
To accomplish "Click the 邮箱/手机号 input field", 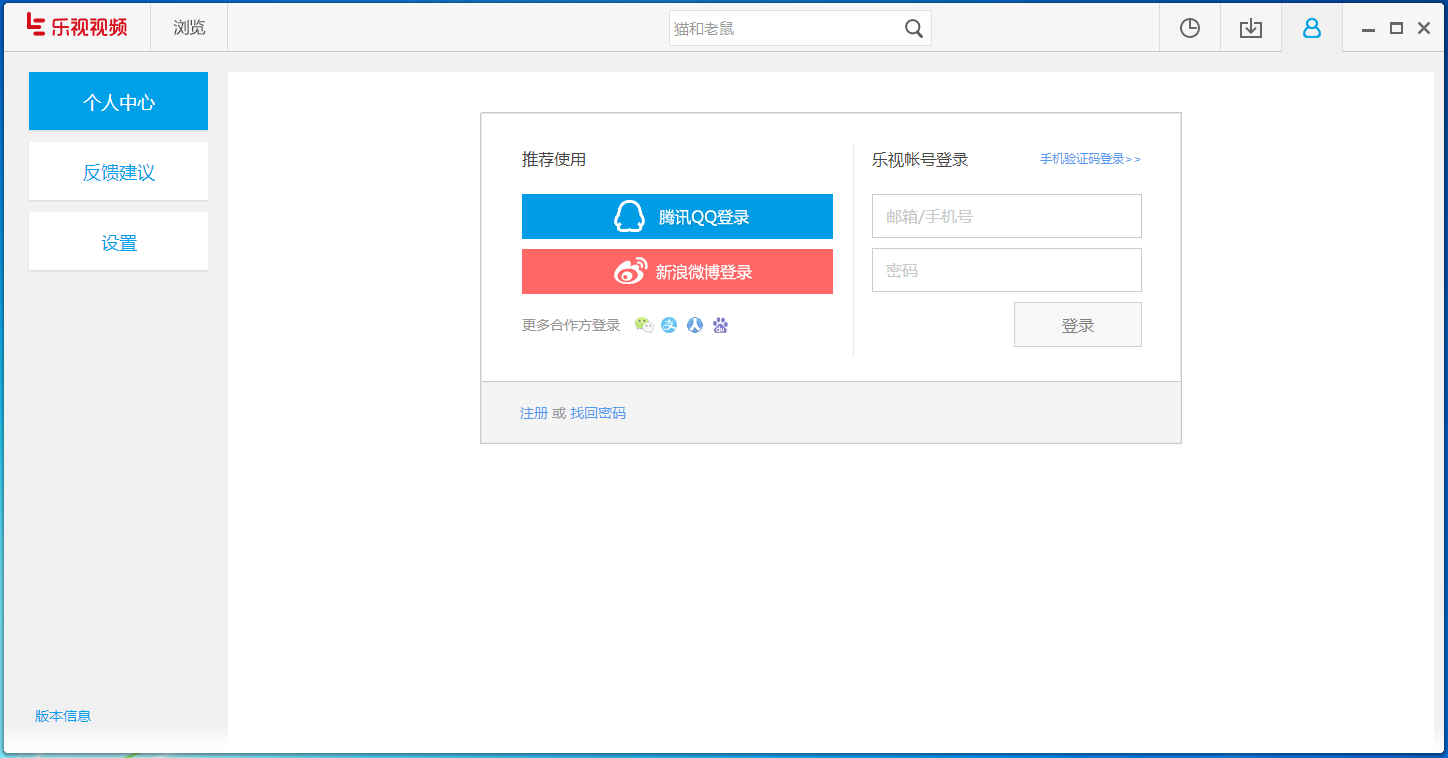I will coord(1007,216).
